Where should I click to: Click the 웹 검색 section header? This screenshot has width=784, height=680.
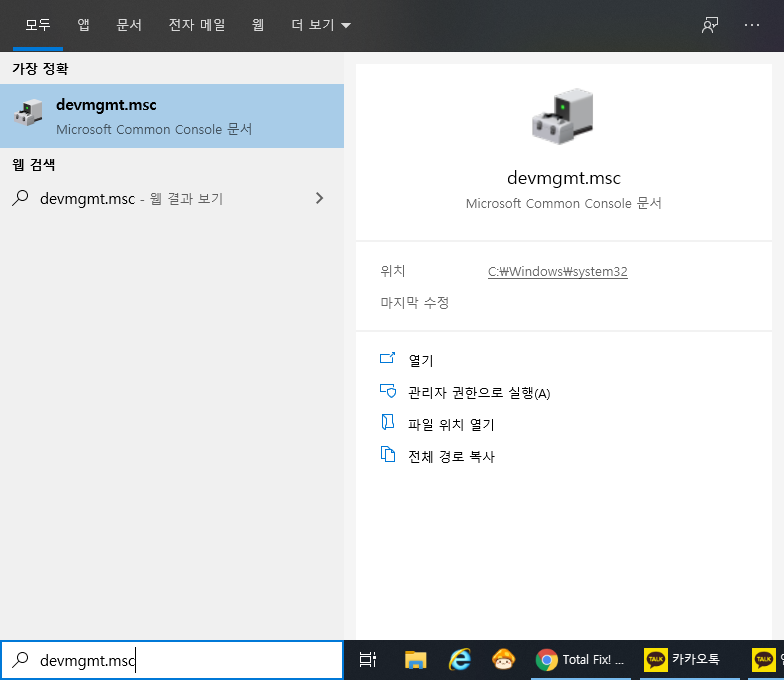pyautogui.click(x=34, y=164)
